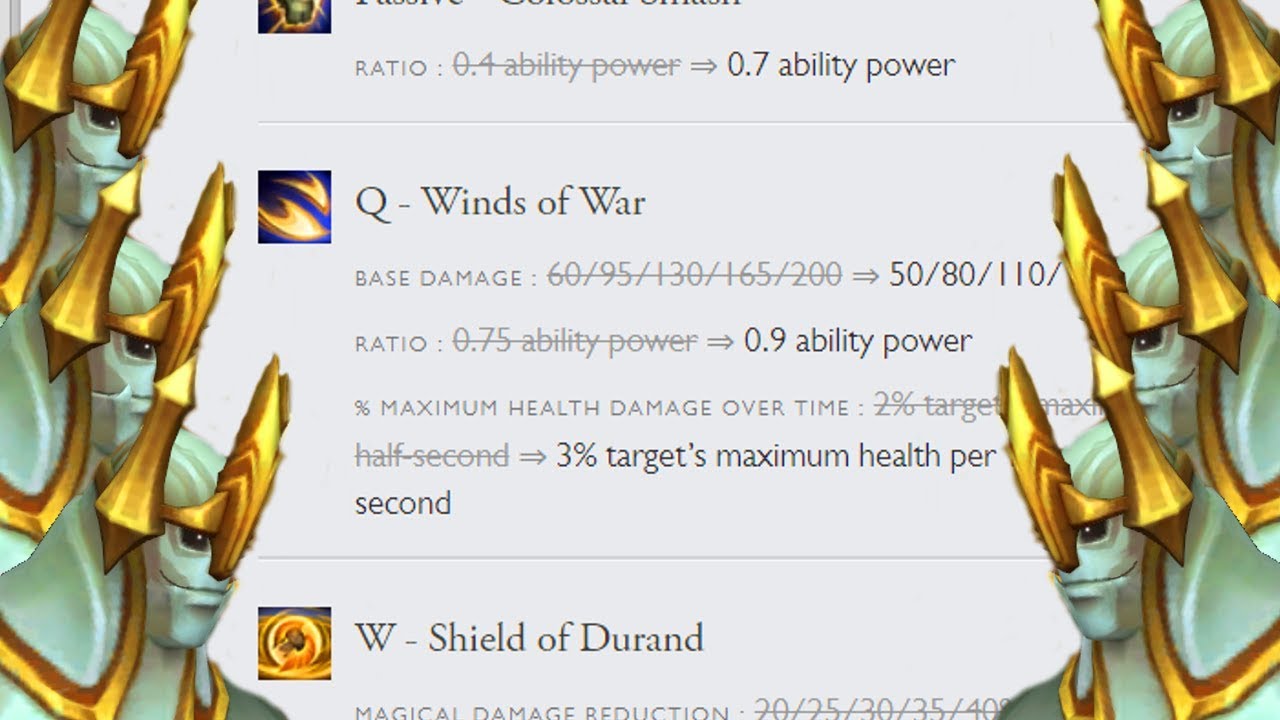Select the Q - Winds of War heading
1280x720 pixels.
[x=500, y=202]
